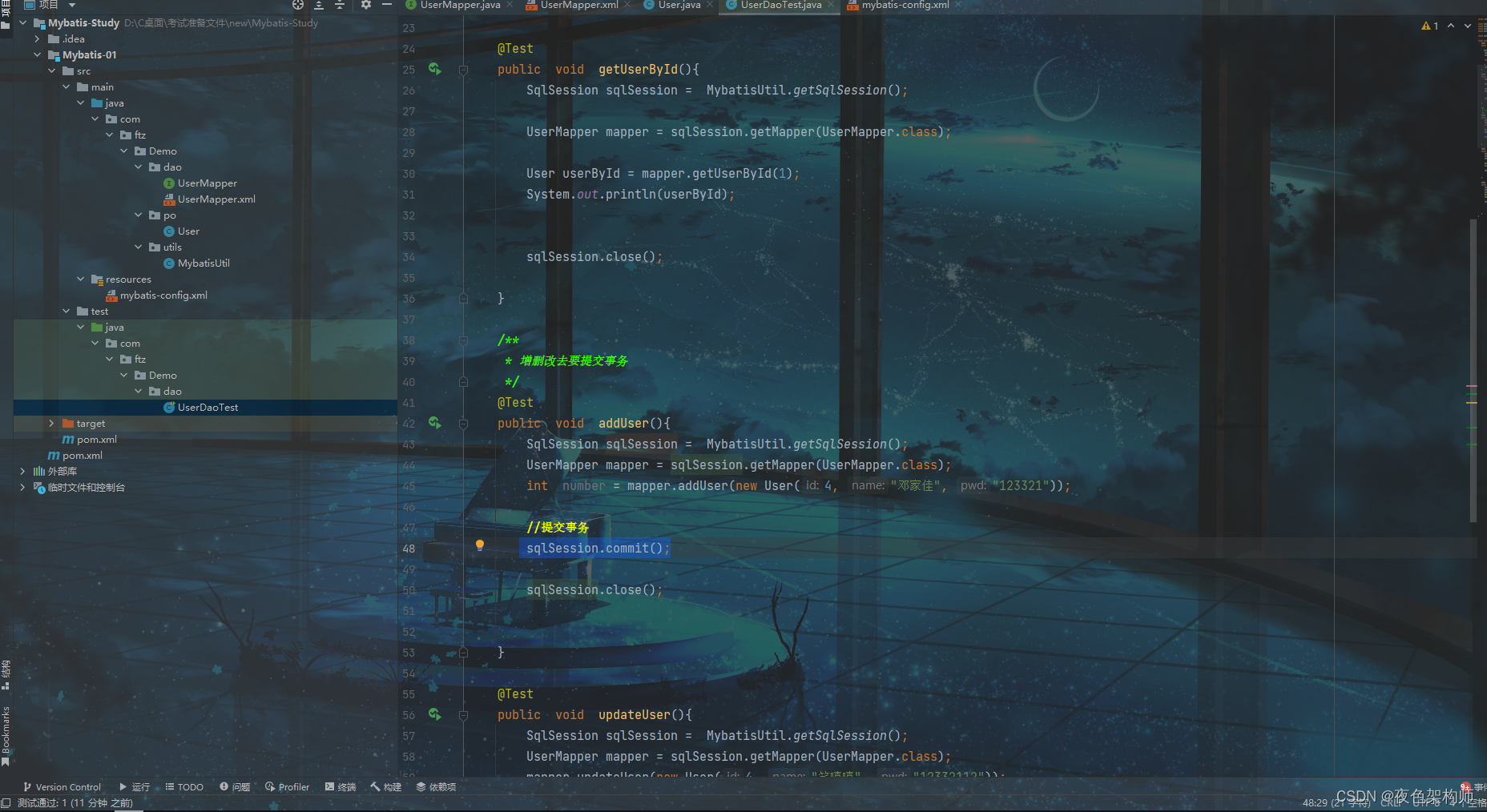
Task: Fold the getUserById method at line 25
Action: [x=463, y=70]
